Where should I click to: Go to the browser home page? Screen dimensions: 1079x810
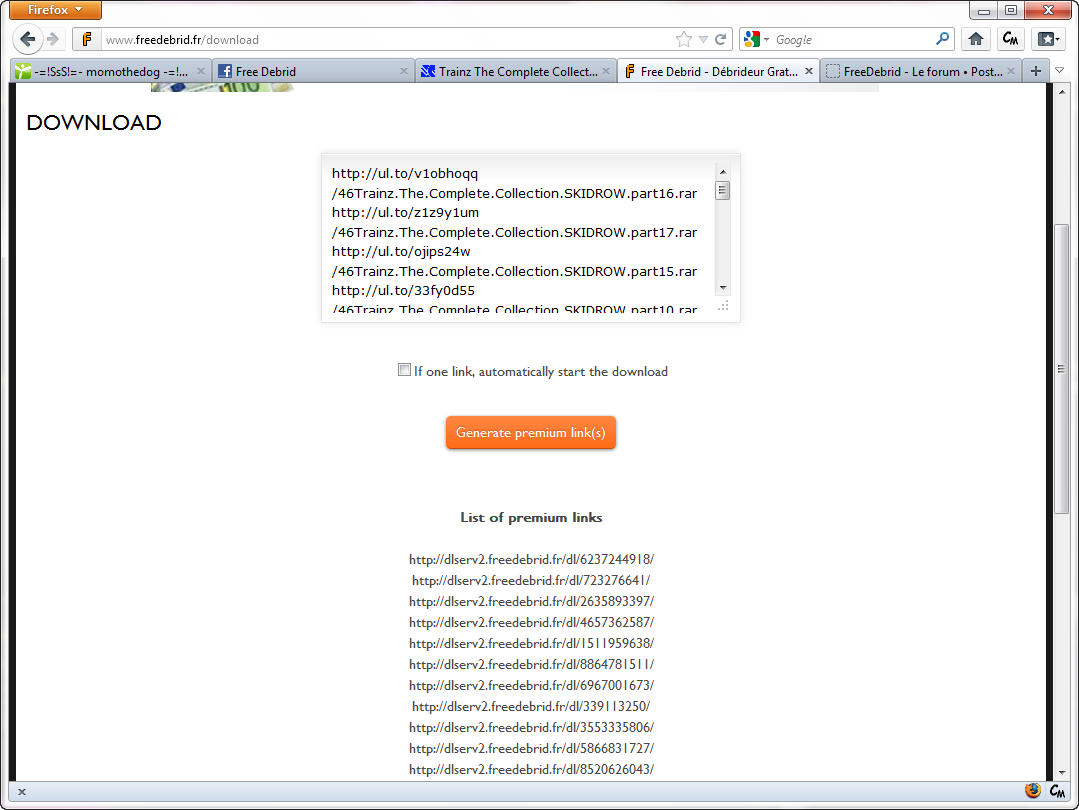pos(975,39)
